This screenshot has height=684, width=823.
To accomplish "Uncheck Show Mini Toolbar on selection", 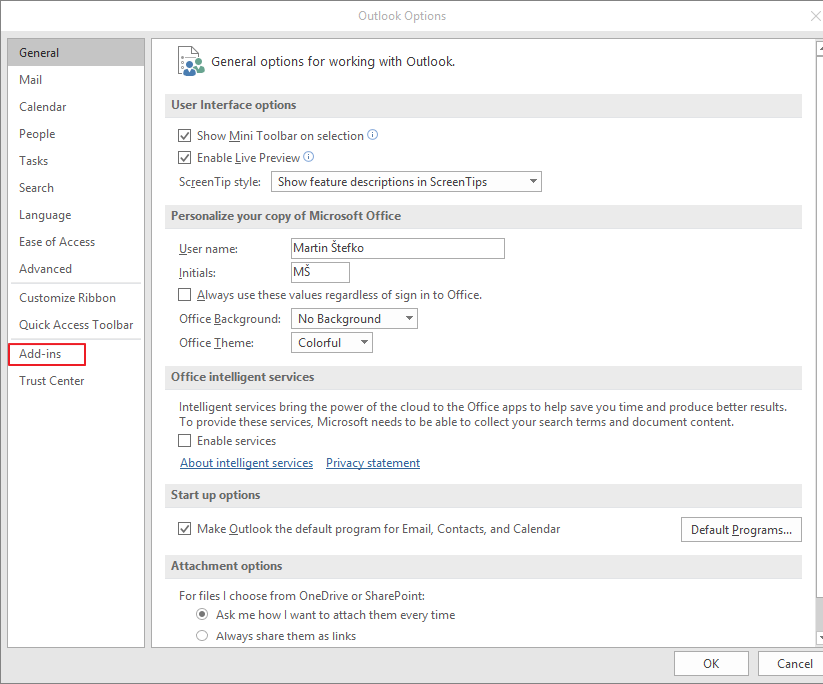I will 184,135.
